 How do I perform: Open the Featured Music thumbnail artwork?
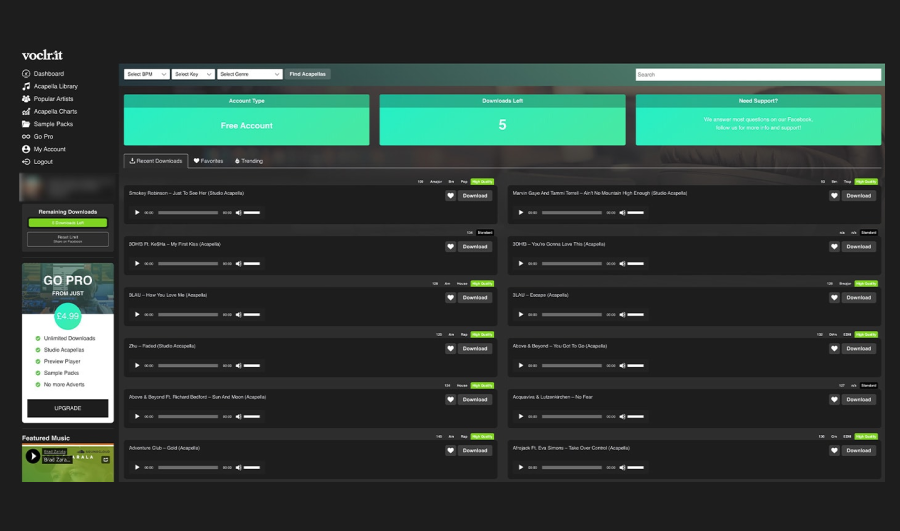[68, 463]
